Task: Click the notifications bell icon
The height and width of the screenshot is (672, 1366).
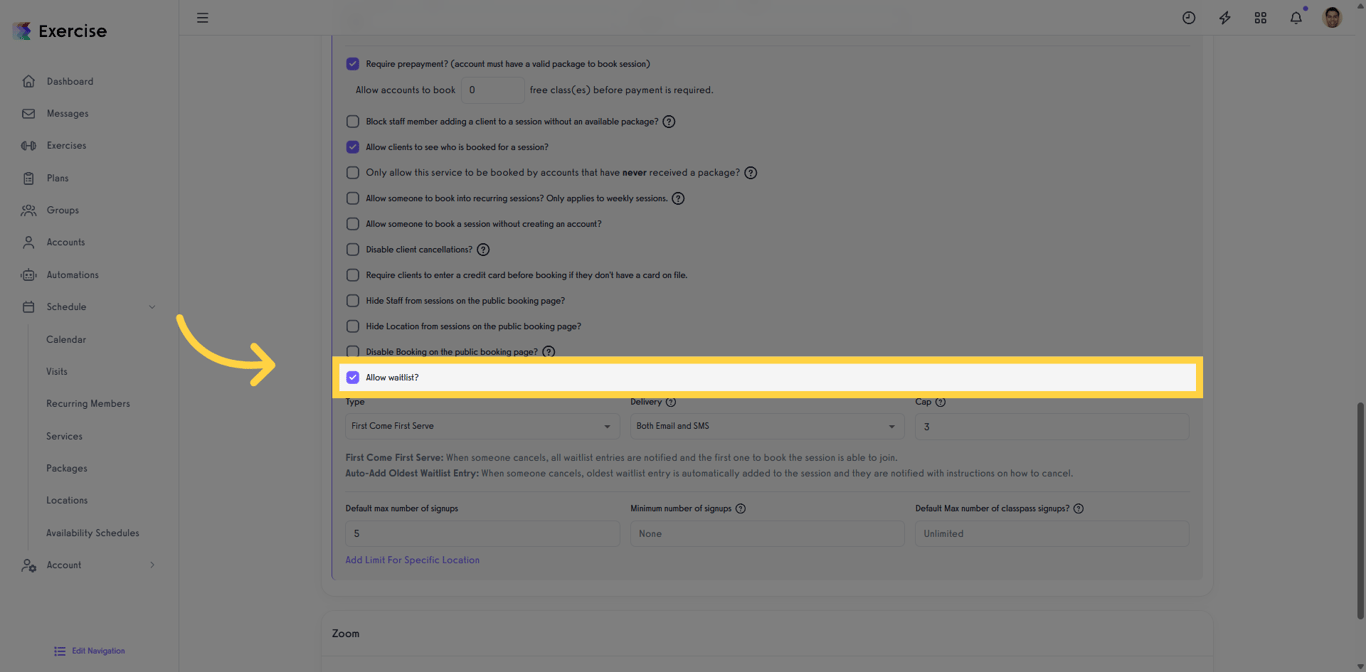Action: (1296, 17)
